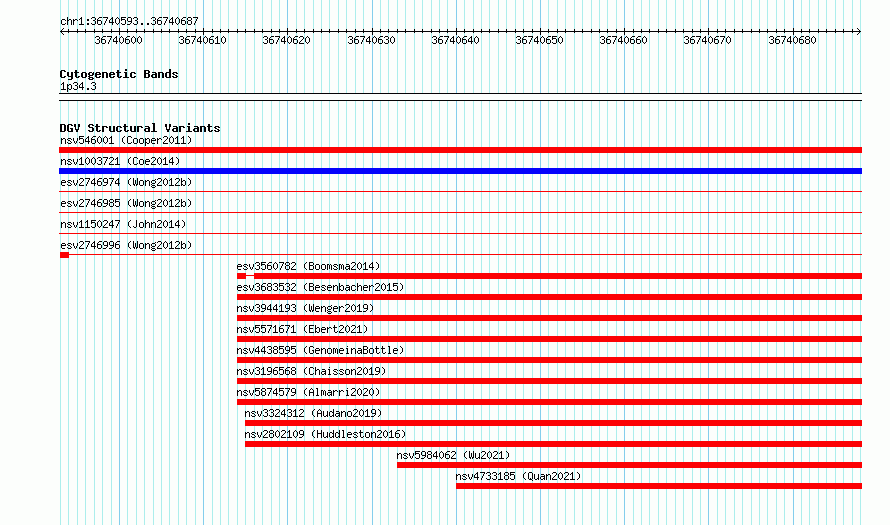The width and height of the screenshot is (890, 525).
Task: Open nsv4438595 (GenomeinaBottle) variant
Action: 320,350
